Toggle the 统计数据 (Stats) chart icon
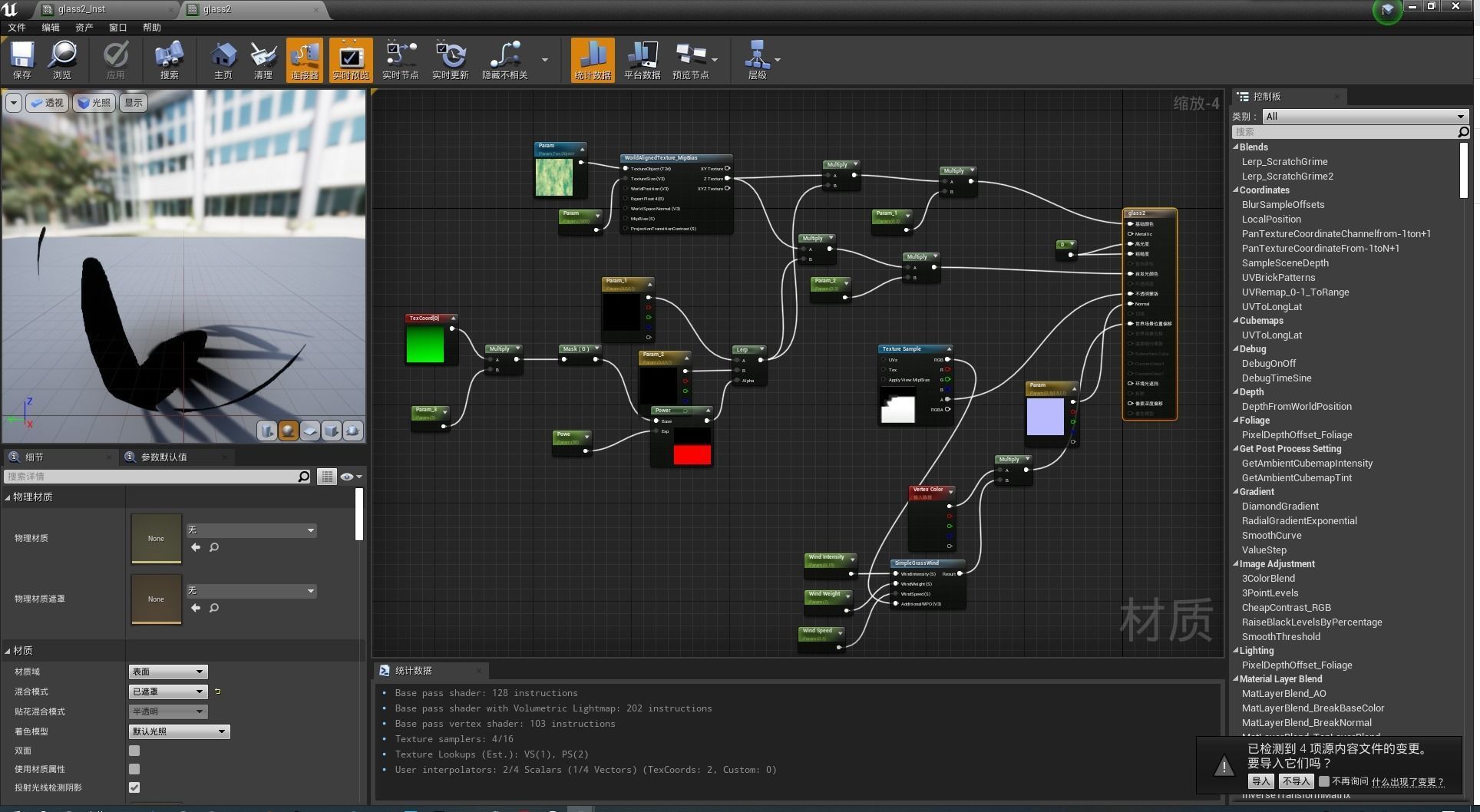The image size is (1480, 812). click(x=593, y=59)
